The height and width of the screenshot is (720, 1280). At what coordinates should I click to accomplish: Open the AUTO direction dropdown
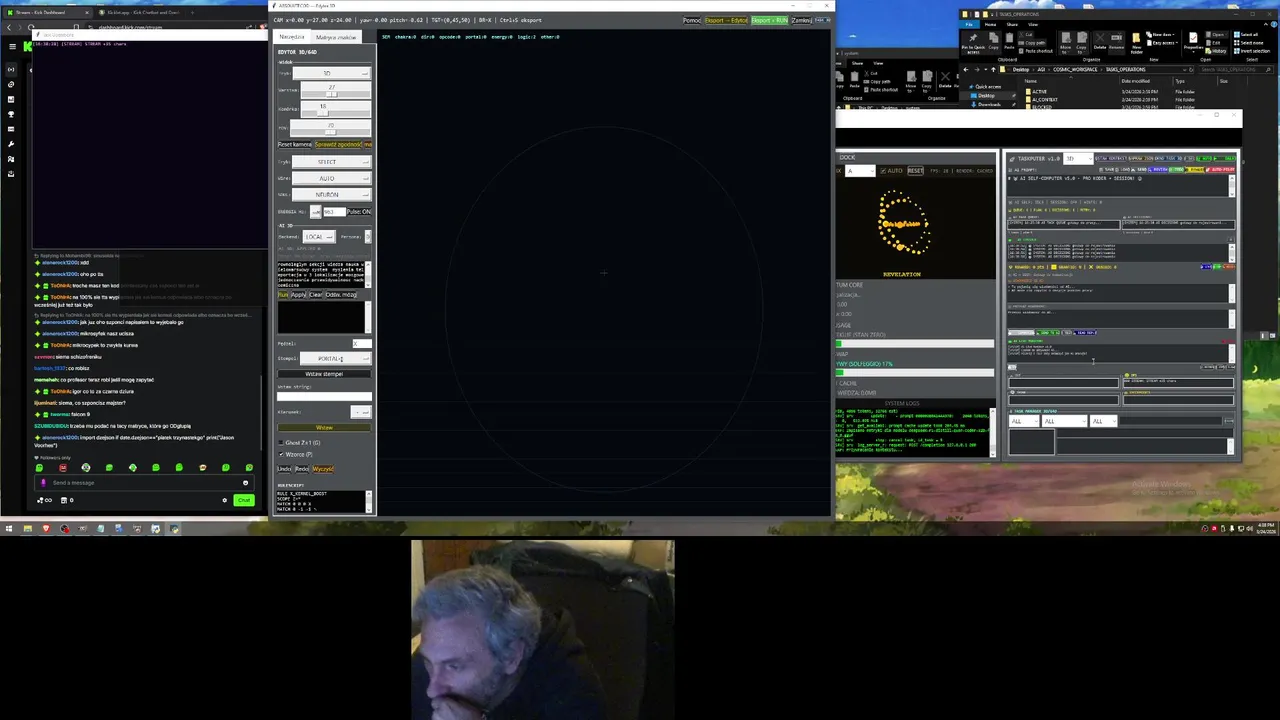[331, 178]
